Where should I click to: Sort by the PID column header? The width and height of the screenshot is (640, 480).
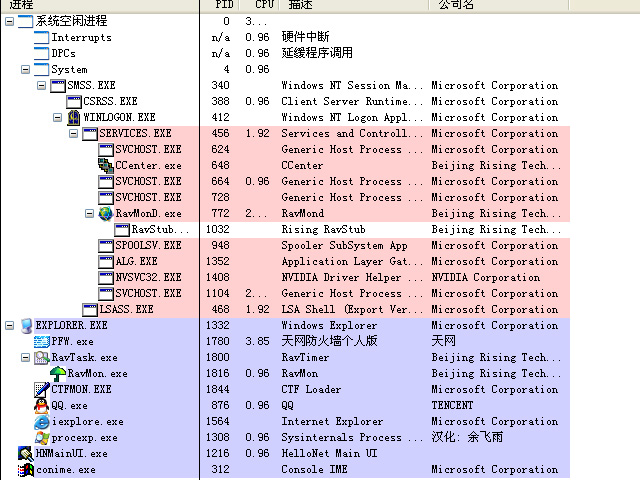[x=220, y=5]
